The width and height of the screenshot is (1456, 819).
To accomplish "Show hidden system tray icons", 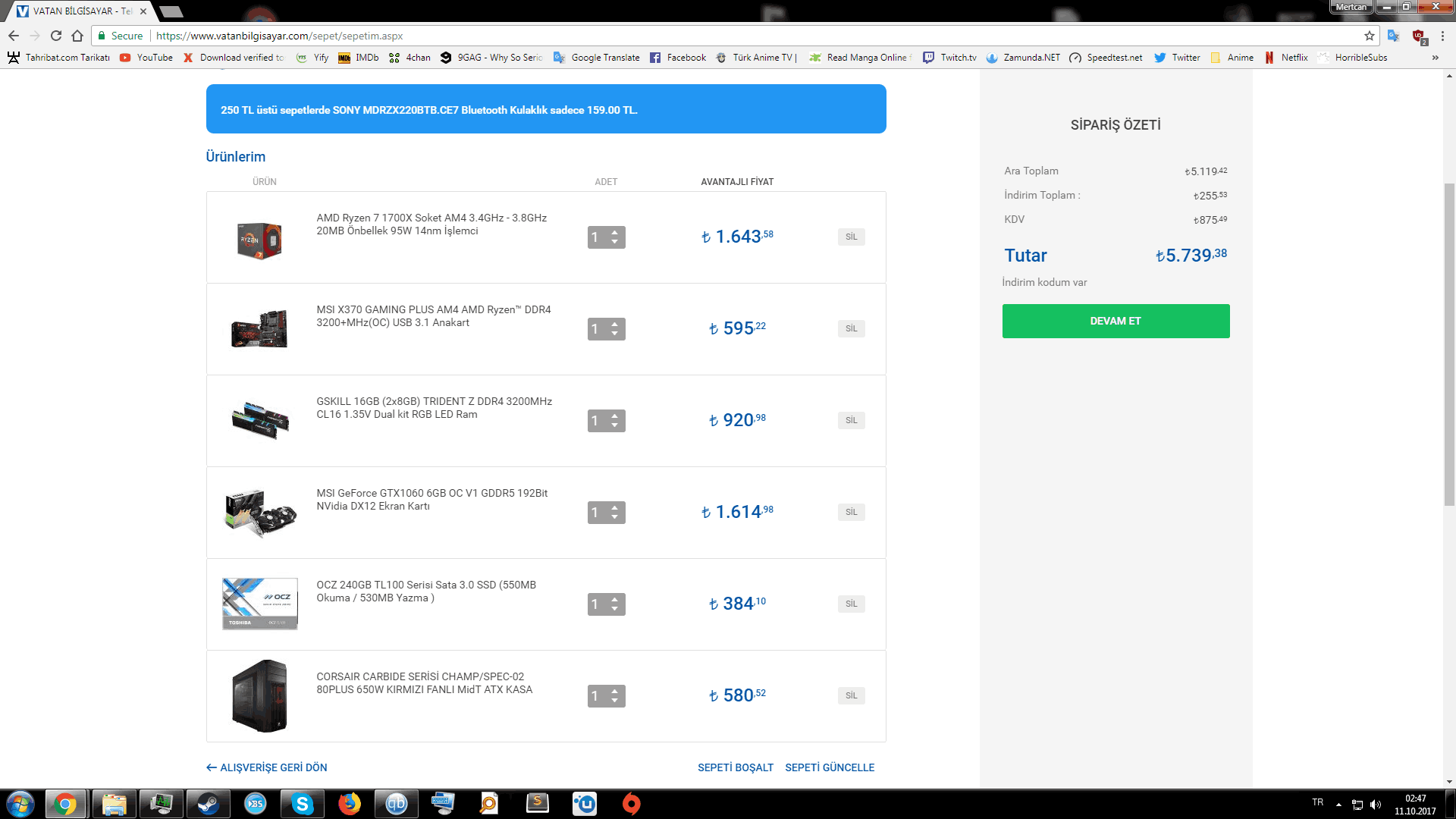I will point(1338,805).
